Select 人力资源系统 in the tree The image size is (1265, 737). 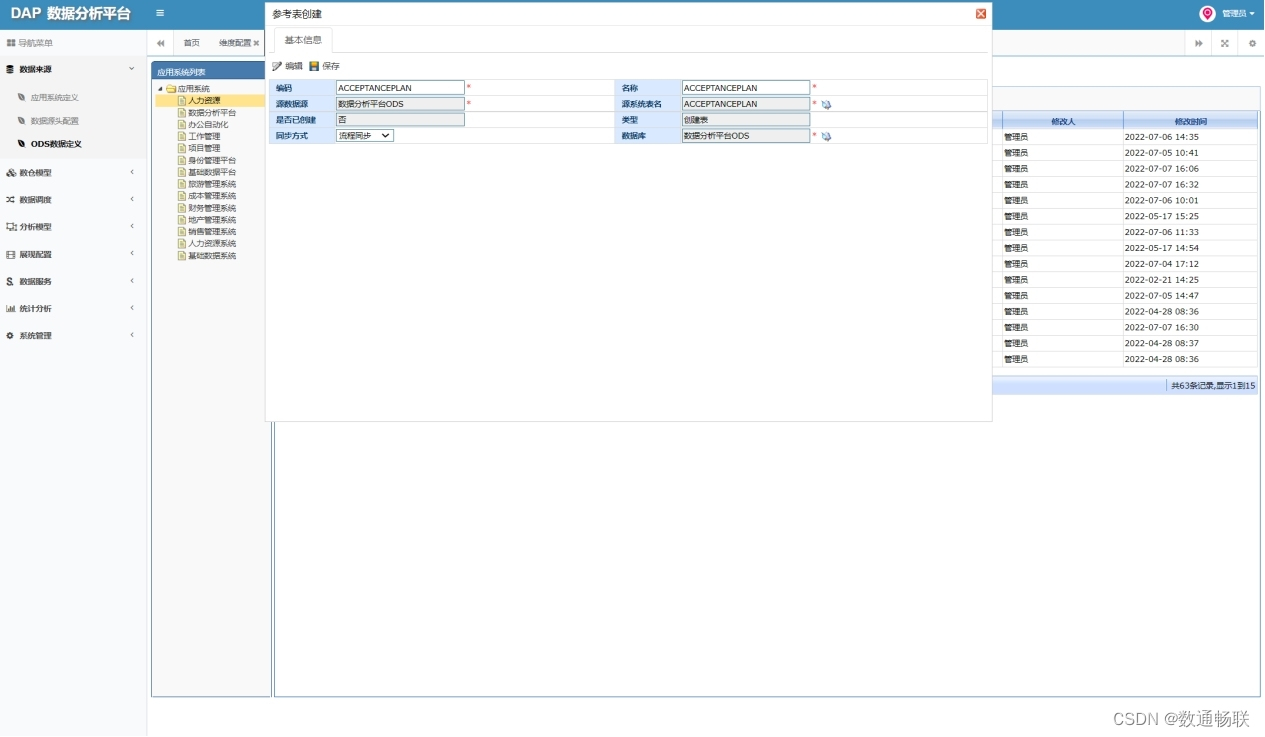212,244
